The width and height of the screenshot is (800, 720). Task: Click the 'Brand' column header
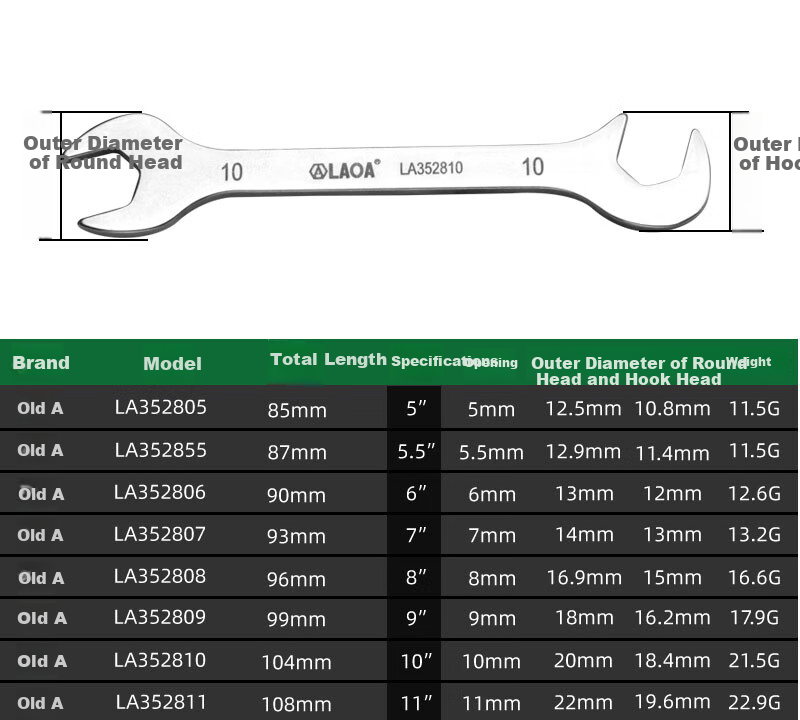click(x=41, y=362)
